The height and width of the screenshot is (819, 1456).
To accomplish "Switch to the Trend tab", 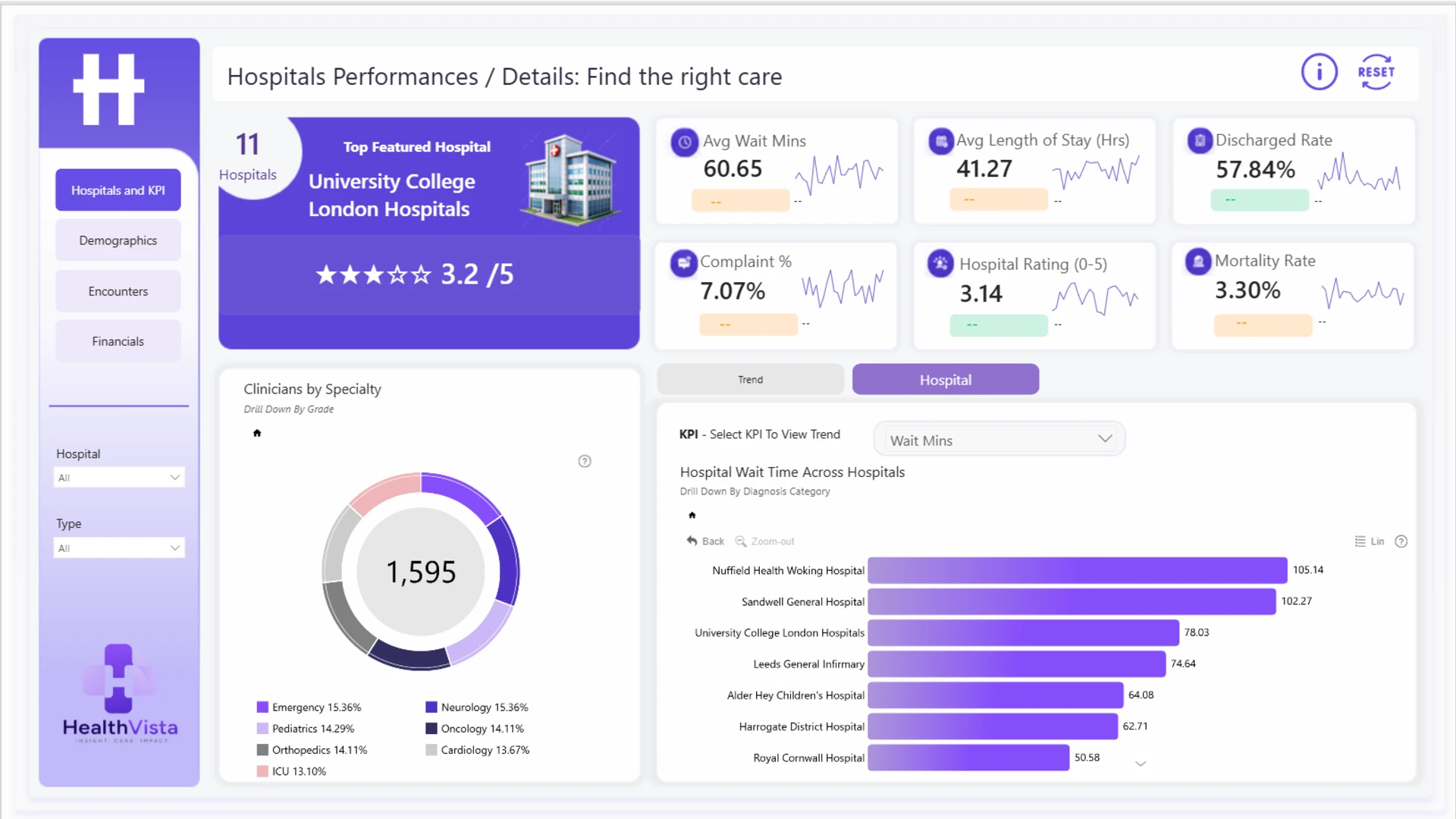I will tap(751, 379).
